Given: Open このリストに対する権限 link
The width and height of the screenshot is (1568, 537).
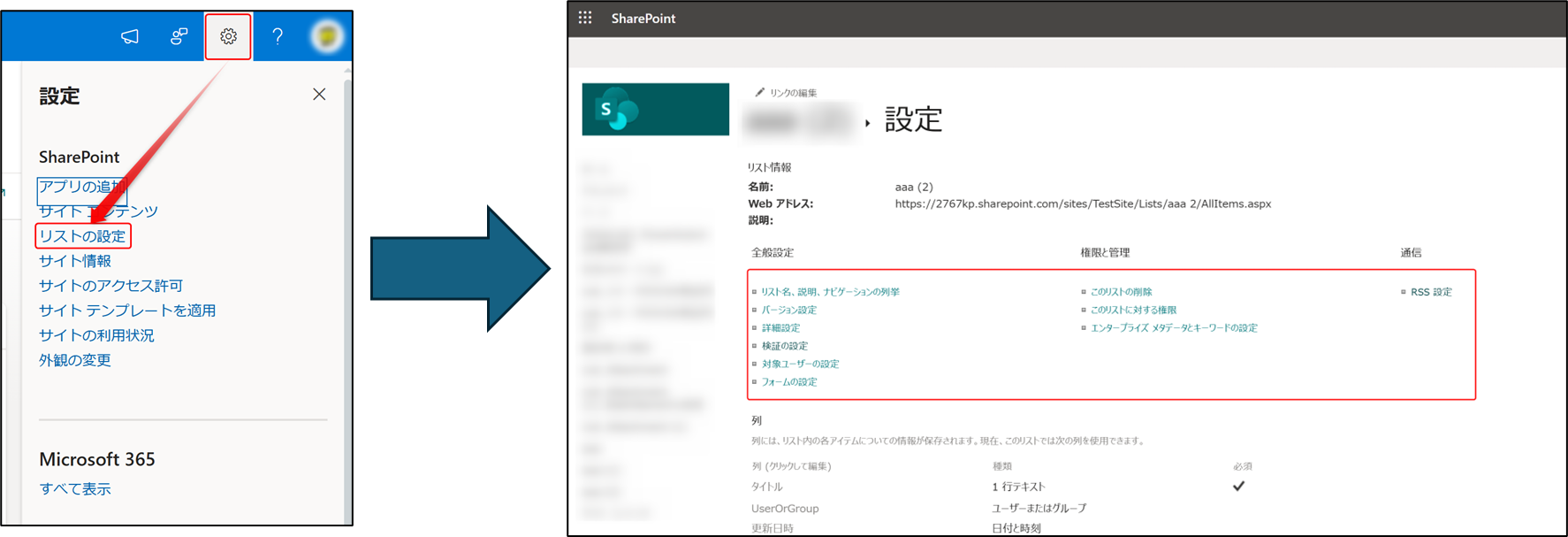Looking at the screenshot, I should (x=1134, y=310).
